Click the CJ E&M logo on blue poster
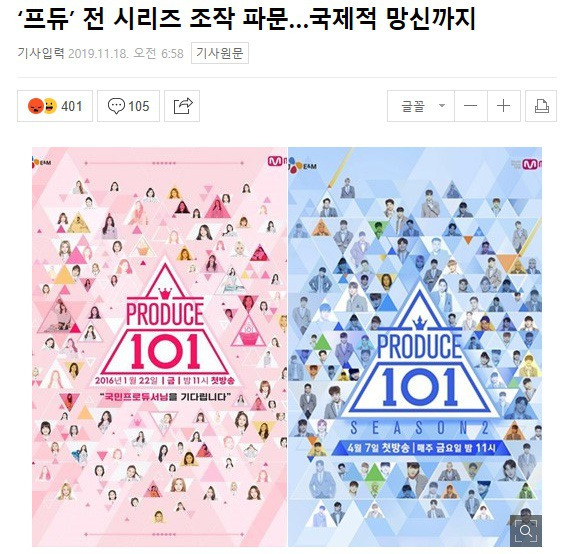Screen dimensions: 567x554 coord(302,166)
